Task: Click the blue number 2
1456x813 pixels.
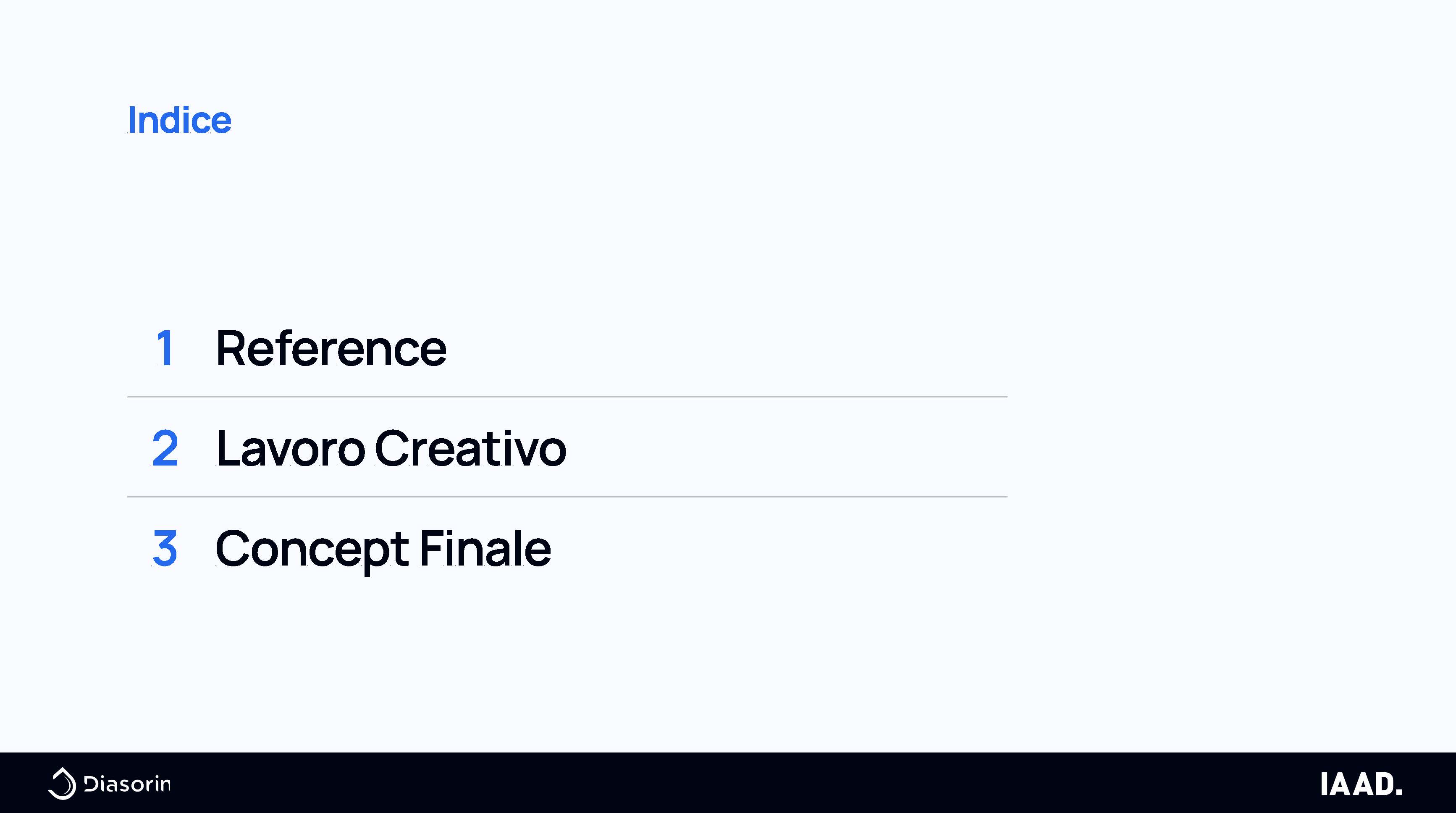Action: point(165,448)
